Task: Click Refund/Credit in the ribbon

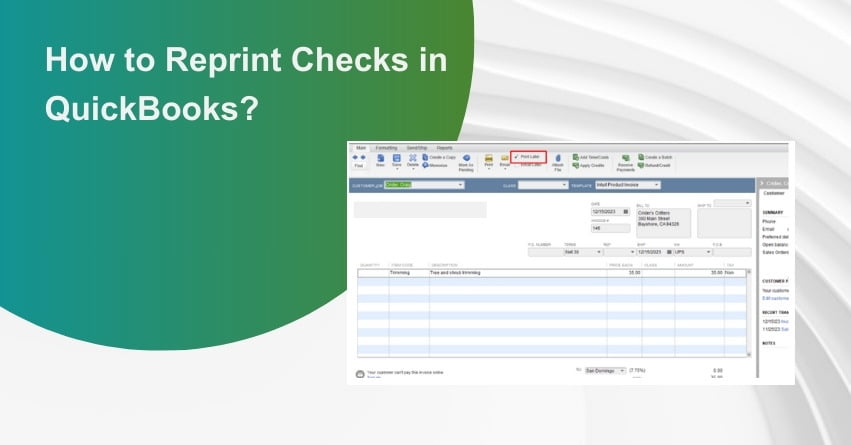Action: click(655, 166)
